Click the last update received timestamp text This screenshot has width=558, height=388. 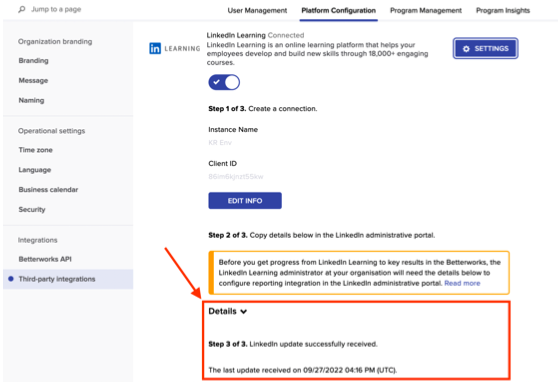[x=303, y=370]
